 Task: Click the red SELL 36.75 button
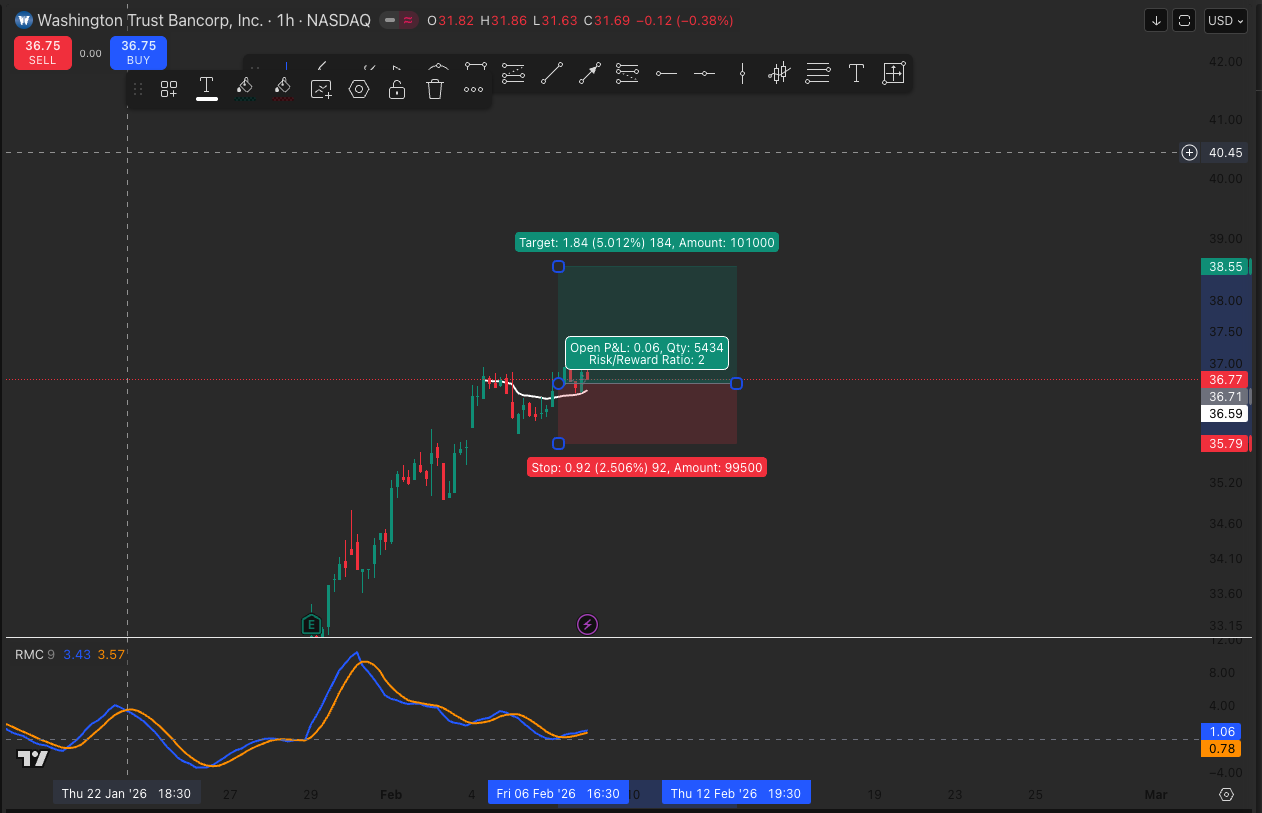[x=42, y=52]
